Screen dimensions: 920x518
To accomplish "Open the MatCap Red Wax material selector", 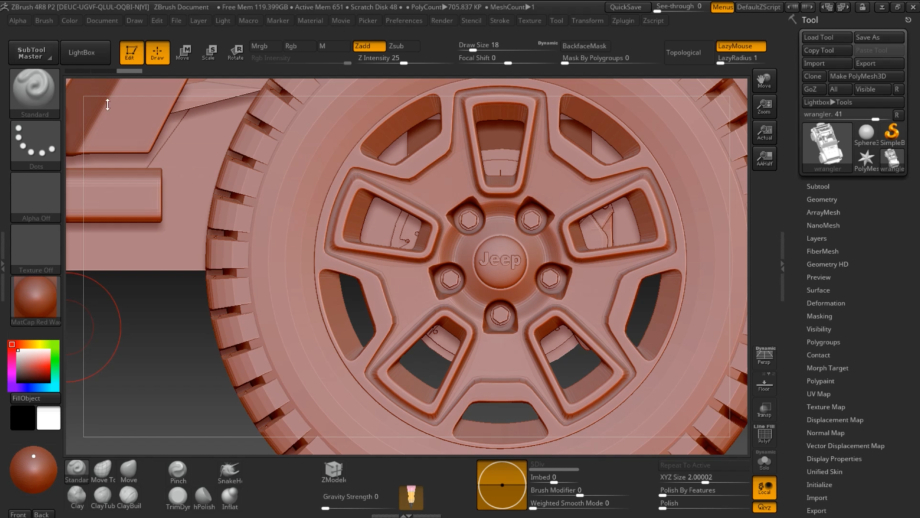I will [x=35, y=301].
